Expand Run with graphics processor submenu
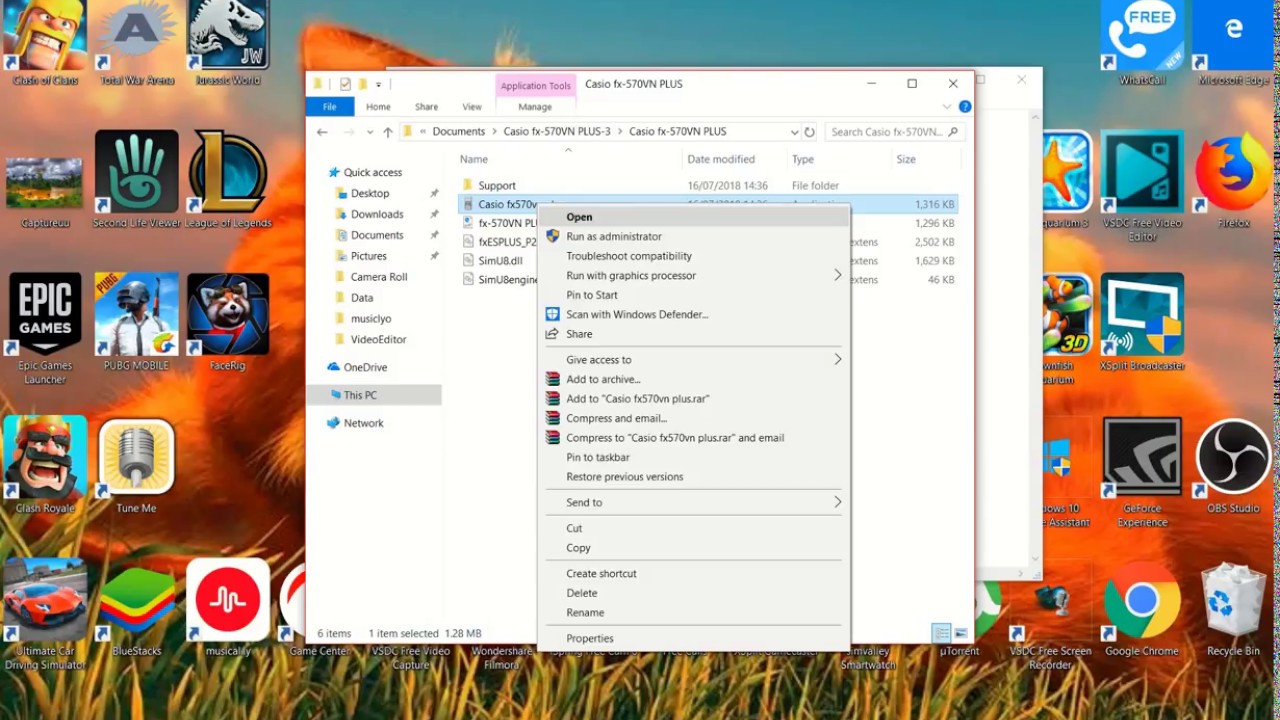This screenshot has width=1280, height=720. [838, 275]
